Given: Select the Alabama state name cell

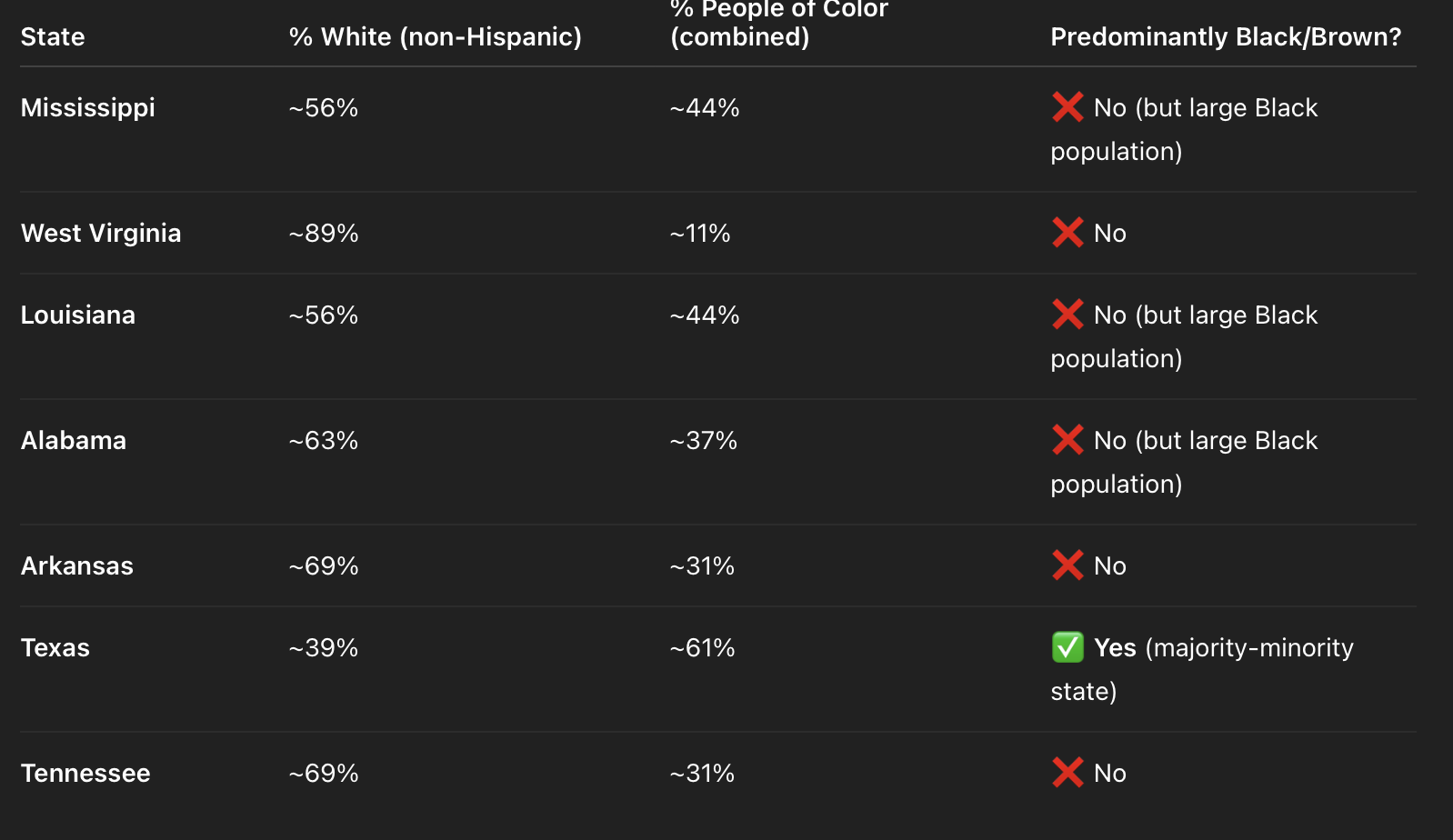Looking at the screenshot, I should click(x=74, y=440).
